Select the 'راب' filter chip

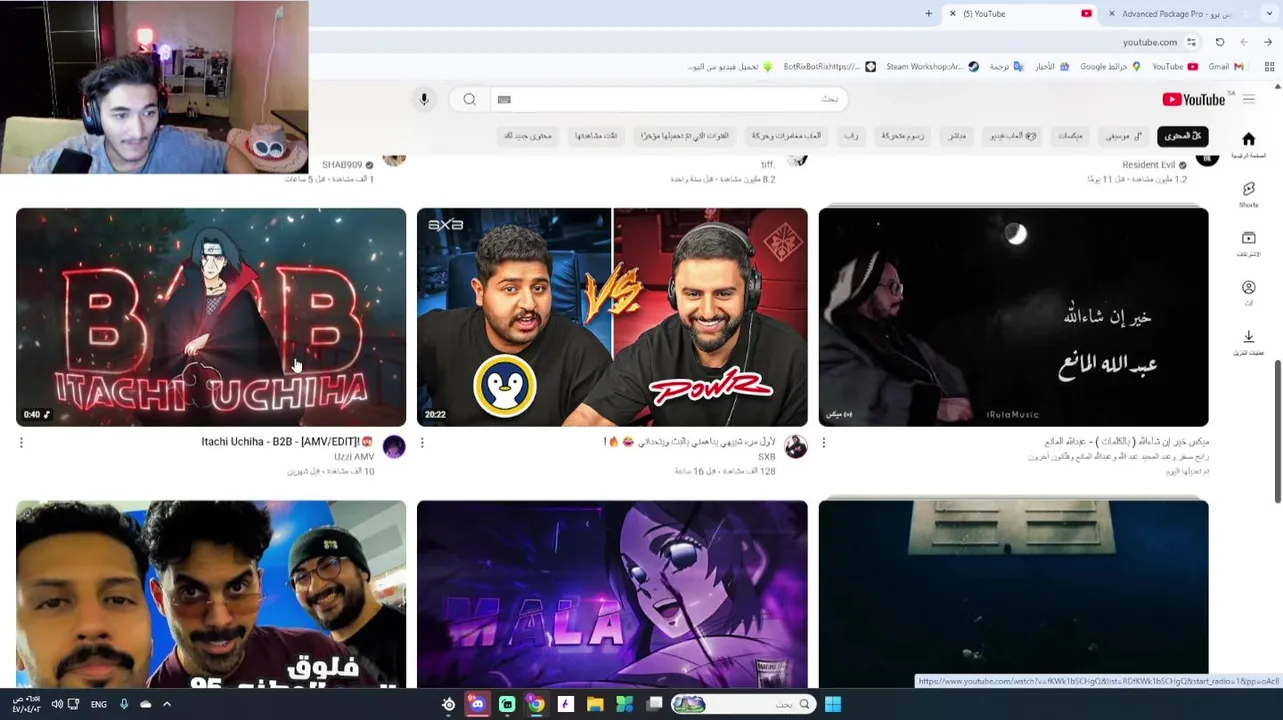pos(850,136)
